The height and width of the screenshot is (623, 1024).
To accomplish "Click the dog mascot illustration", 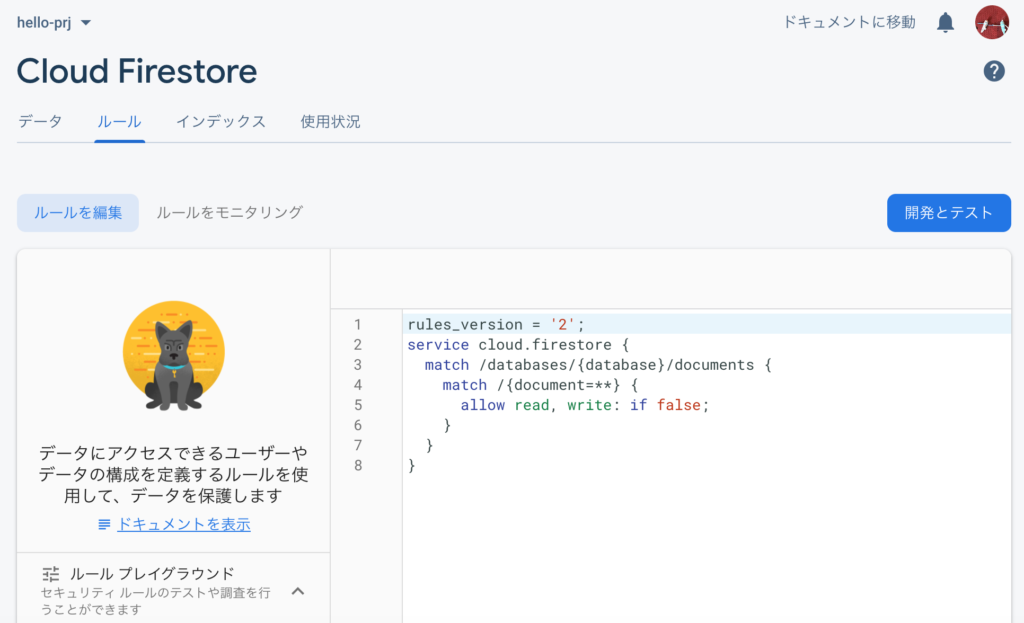I will click(173, 354).
